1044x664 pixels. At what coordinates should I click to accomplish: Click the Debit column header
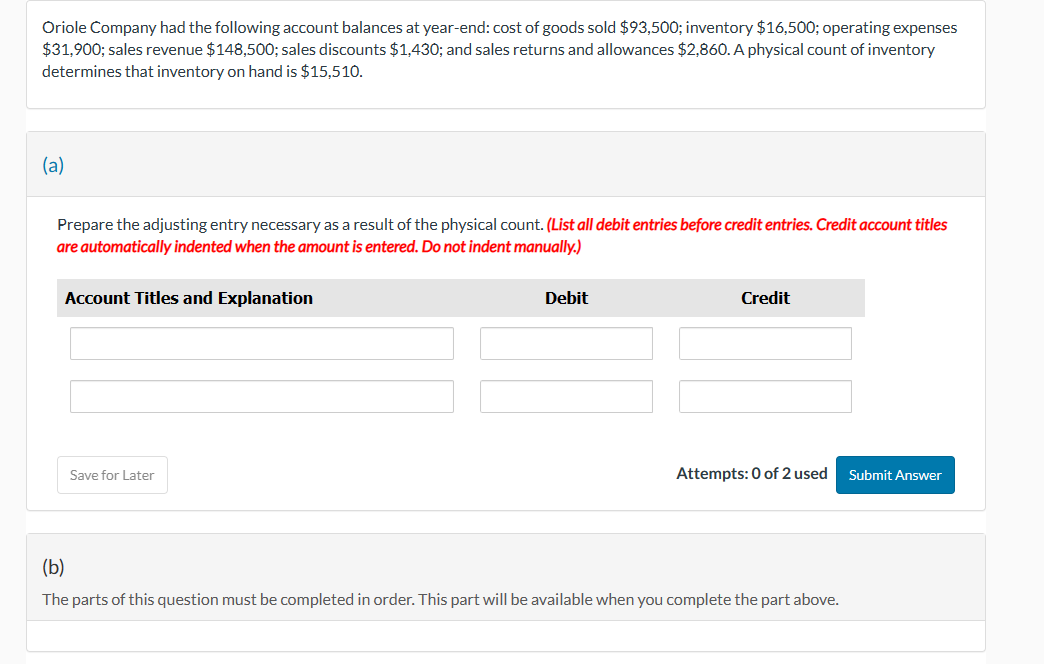pyautogui.click(x=566, y=297)
